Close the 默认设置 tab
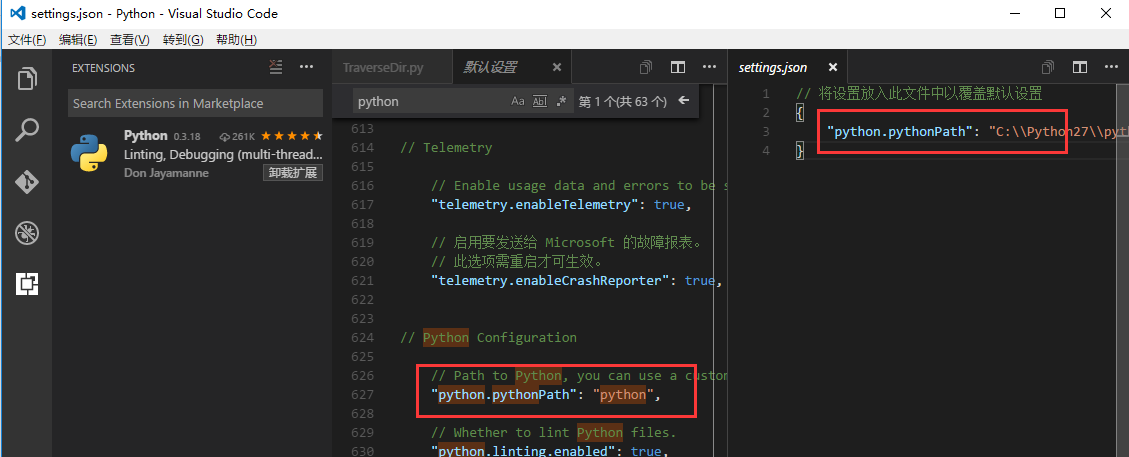The height and width of the screenshot is (457, 1129). tap(557, 67)
